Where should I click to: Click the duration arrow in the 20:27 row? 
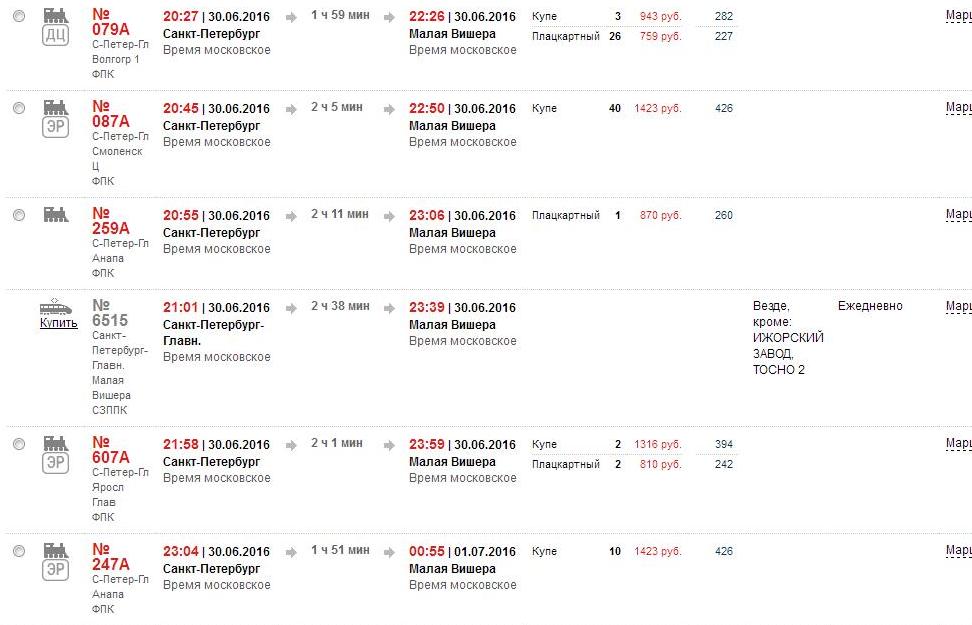(291, 17)
